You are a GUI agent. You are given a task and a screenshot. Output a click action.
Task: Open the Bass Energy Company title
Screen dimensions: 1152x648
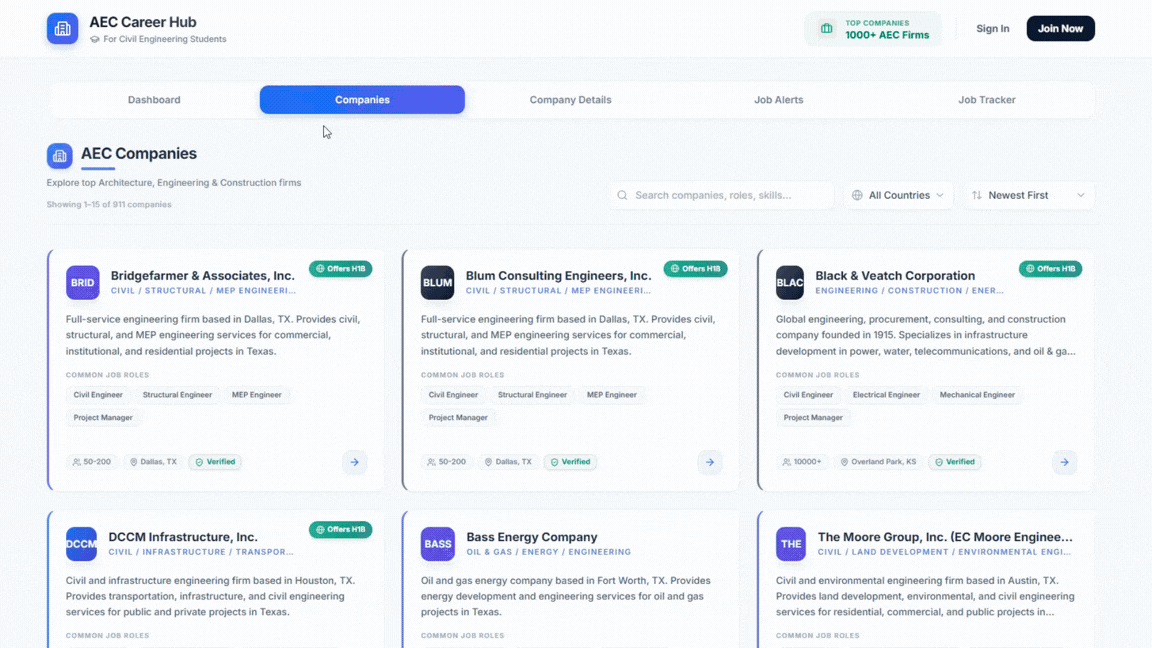pyautogui.click(x=532, y=537)
